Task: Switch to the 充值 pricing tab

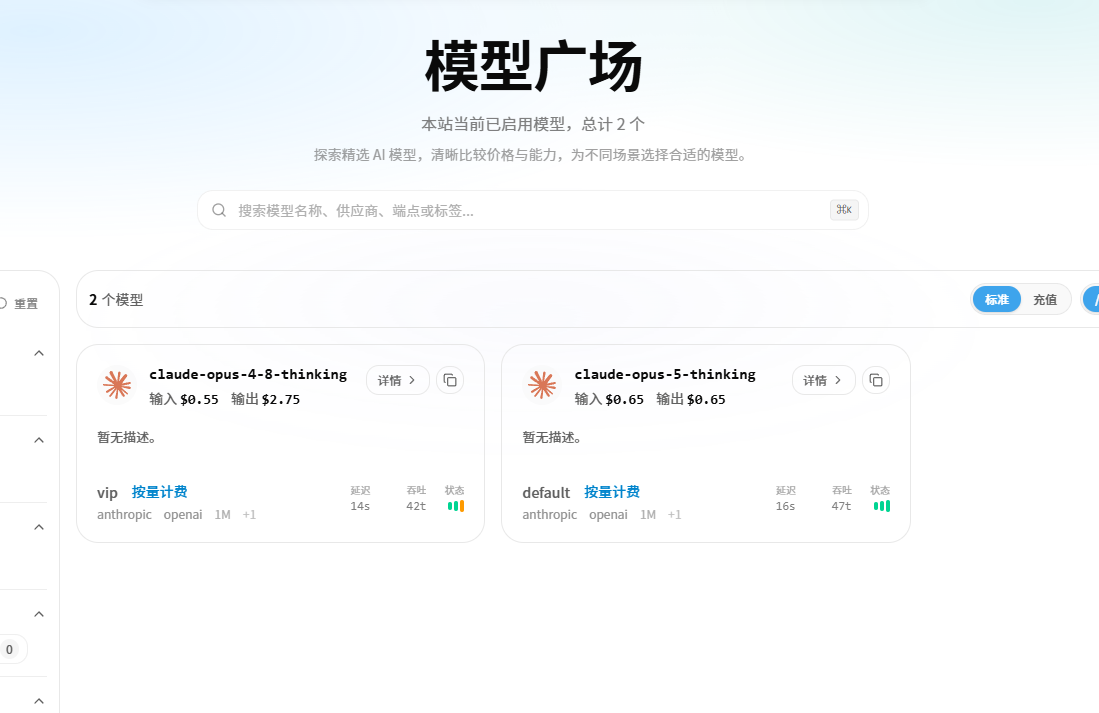Action: (x=1044, y=299)
